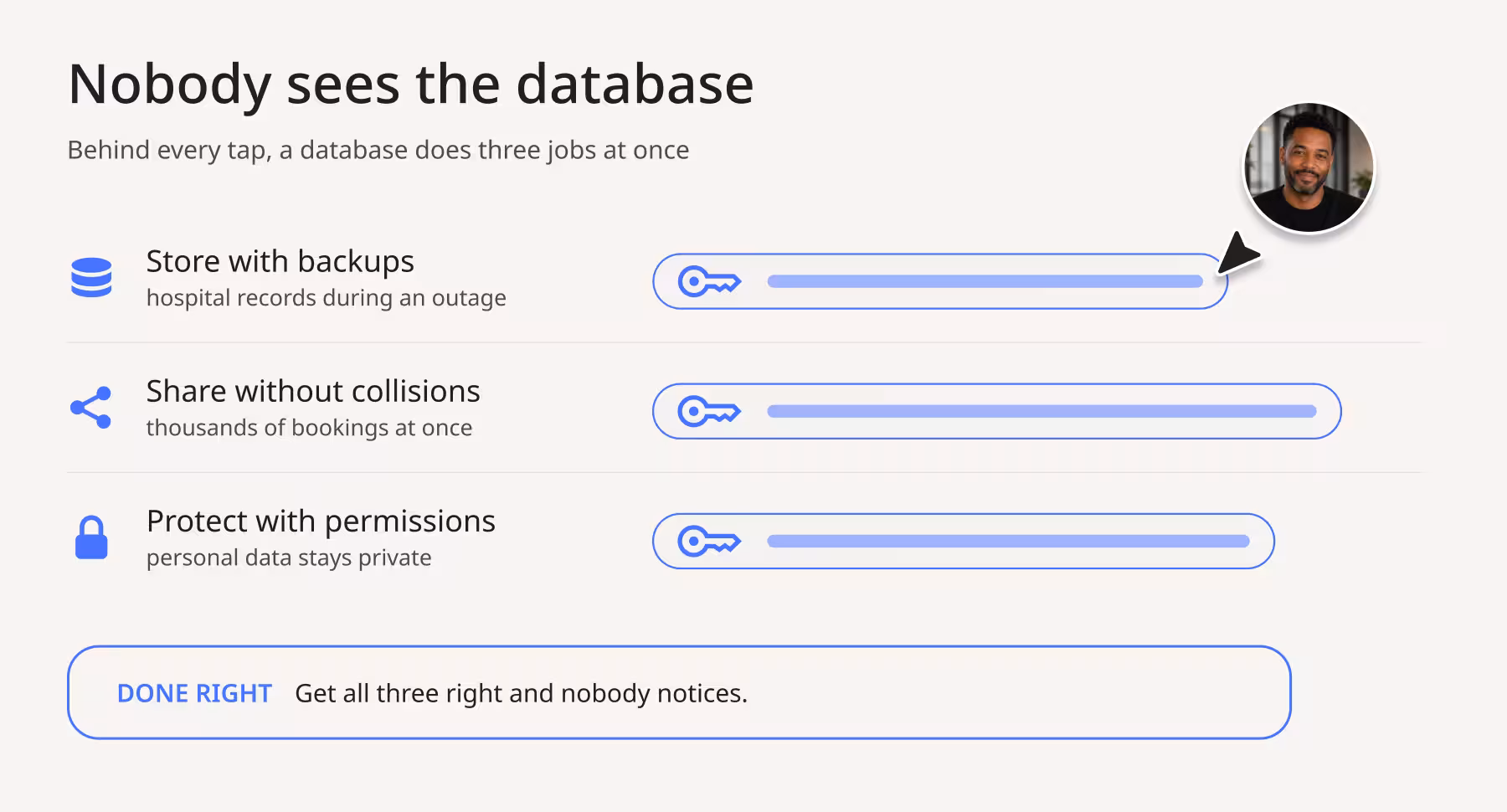Click the key icon in the Share without collisions row
Screen dimensions: 1507x812
coord(709,411)
